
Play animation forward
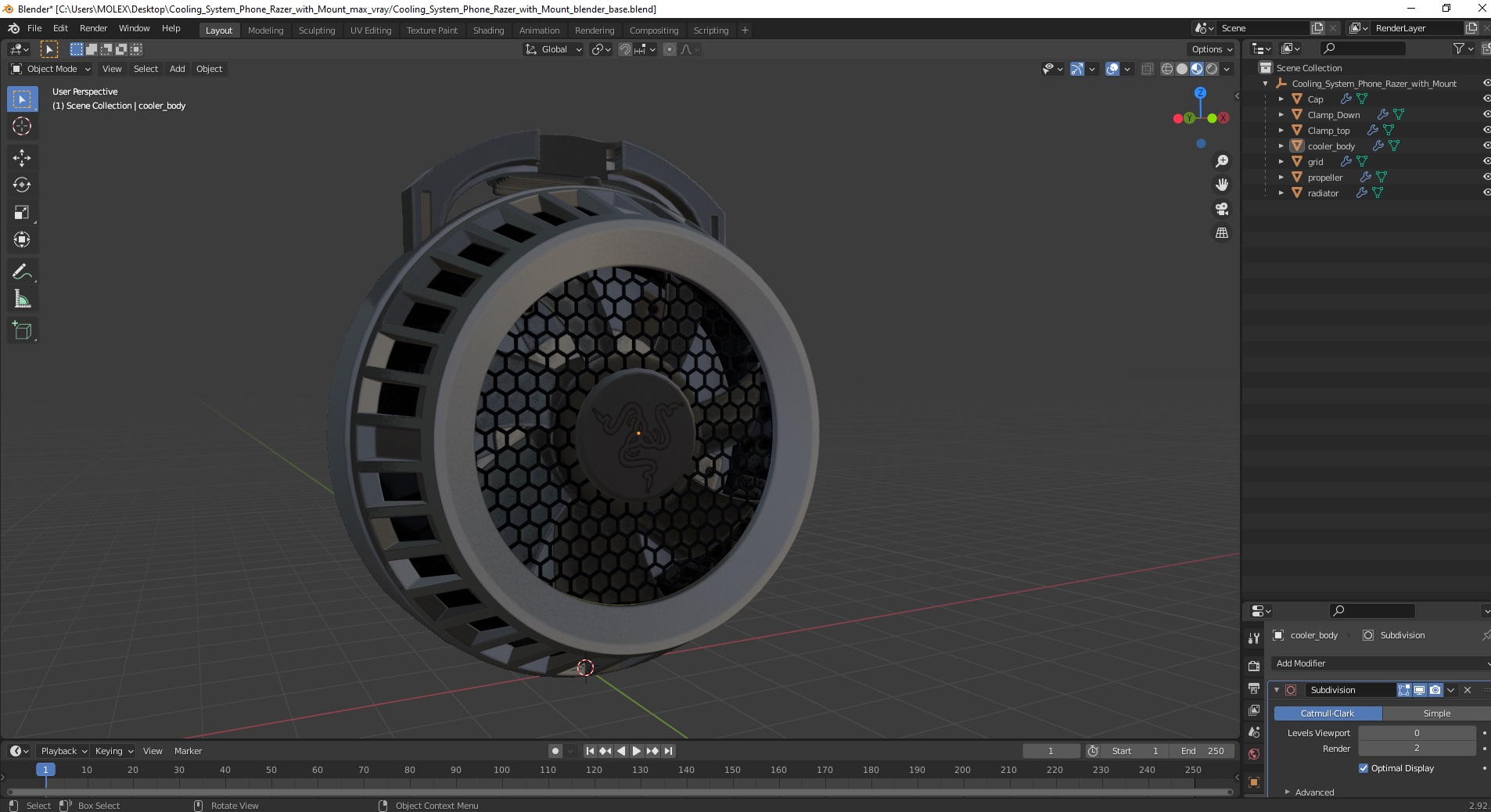(637, 751)
